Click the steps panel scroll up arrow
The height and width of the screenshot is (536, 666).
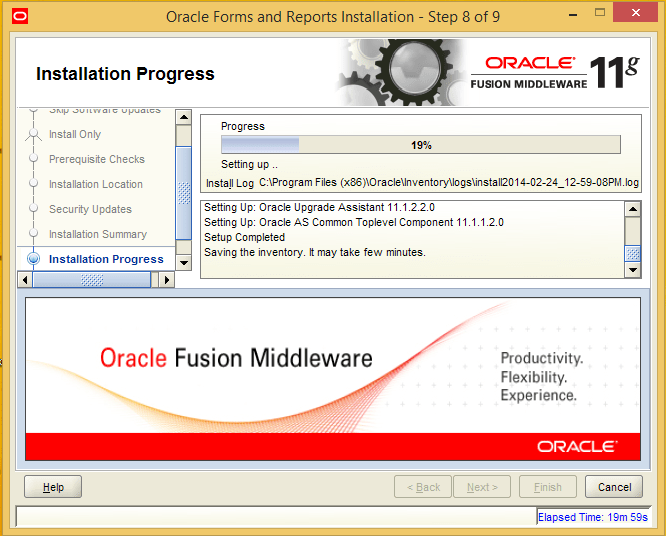pyautogui.click(x=183, y=117)
